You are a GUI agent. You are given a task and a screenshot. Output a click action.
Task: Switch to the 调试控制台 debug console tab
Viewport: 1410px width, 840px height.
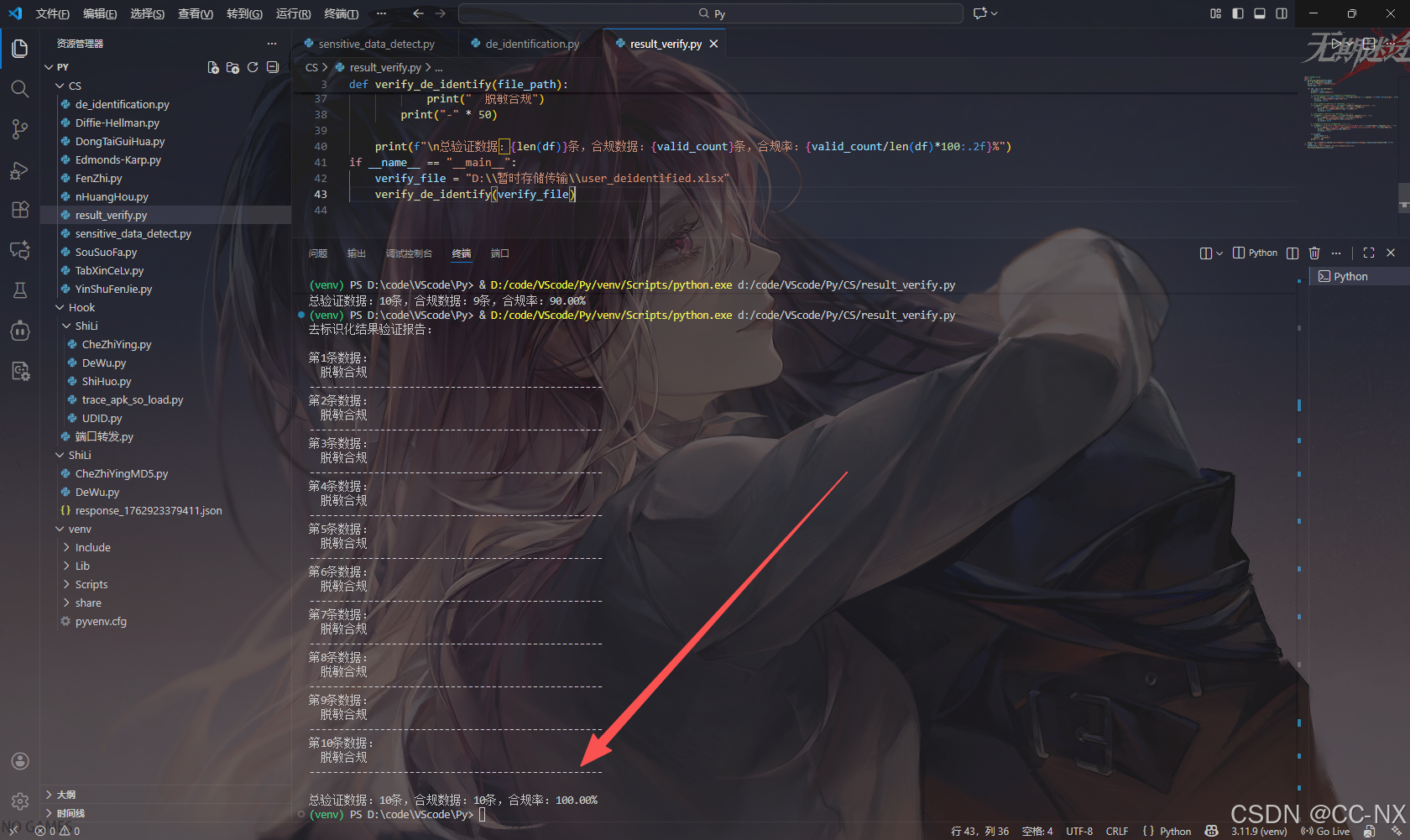tap(409, 253)
